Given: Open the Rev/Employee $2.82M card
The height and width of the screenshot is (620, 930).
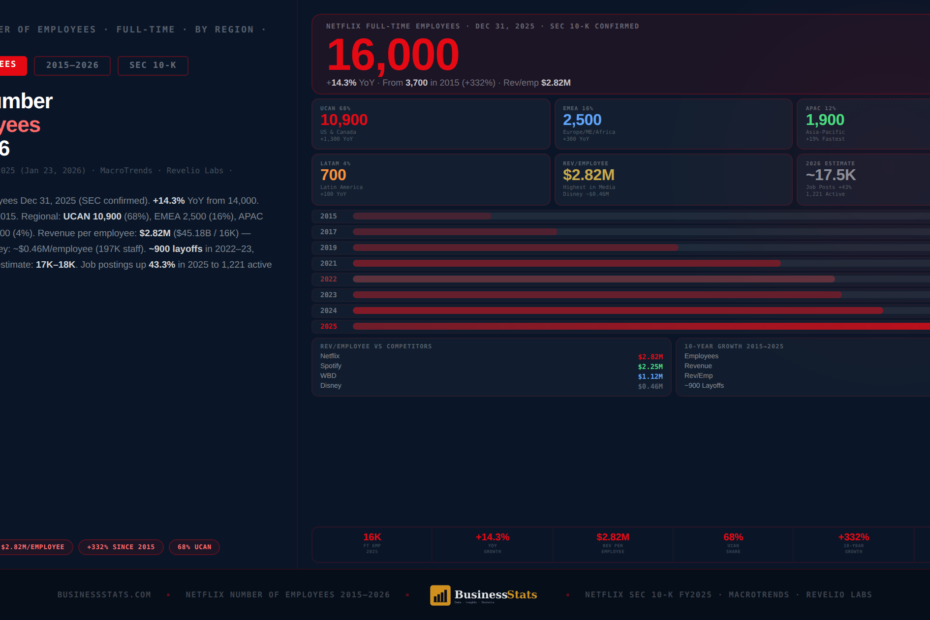Looking at the screenshot, I should tap(674, 180).
